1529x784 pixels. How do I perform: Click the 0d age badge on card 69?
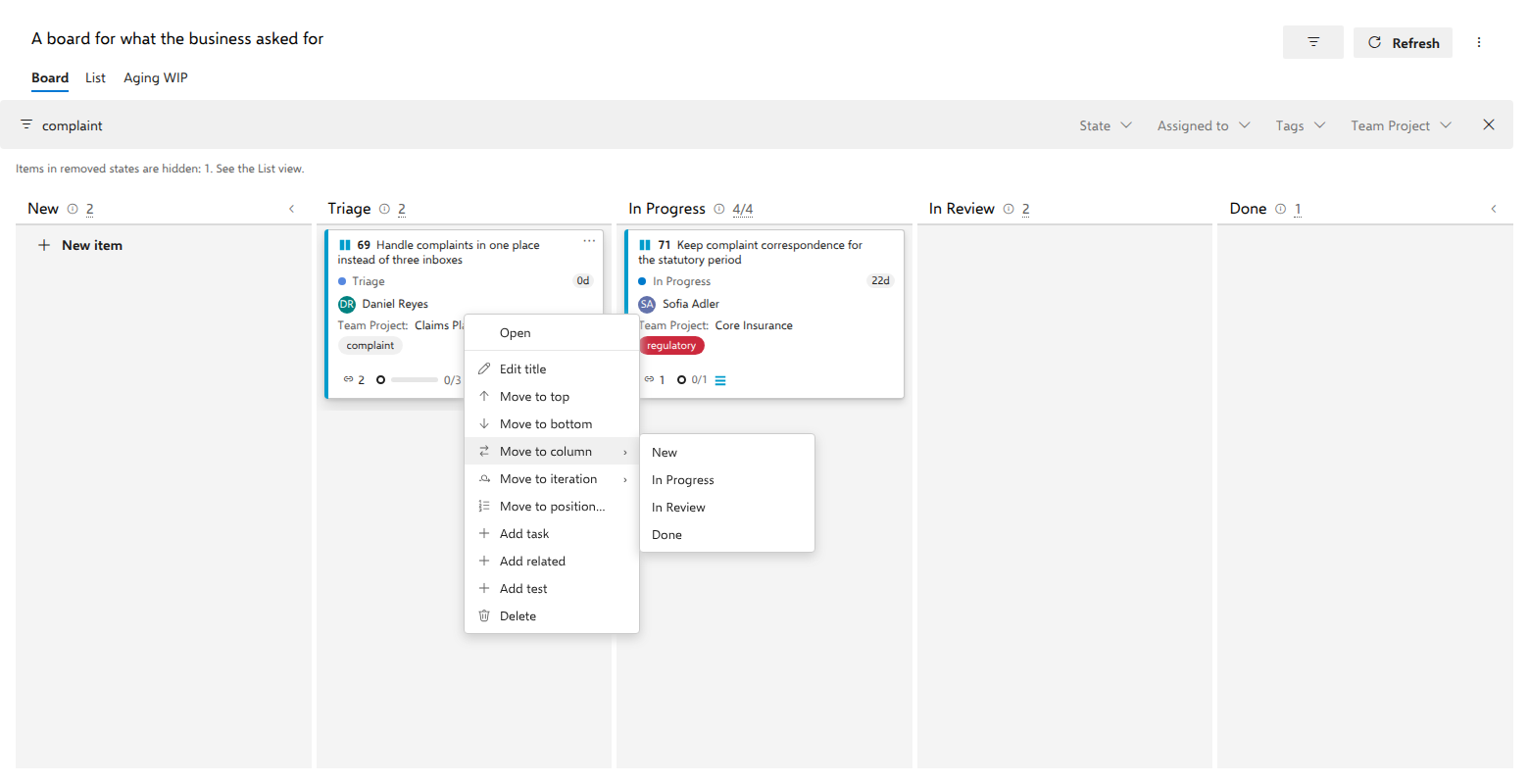(x=583, y=280)
